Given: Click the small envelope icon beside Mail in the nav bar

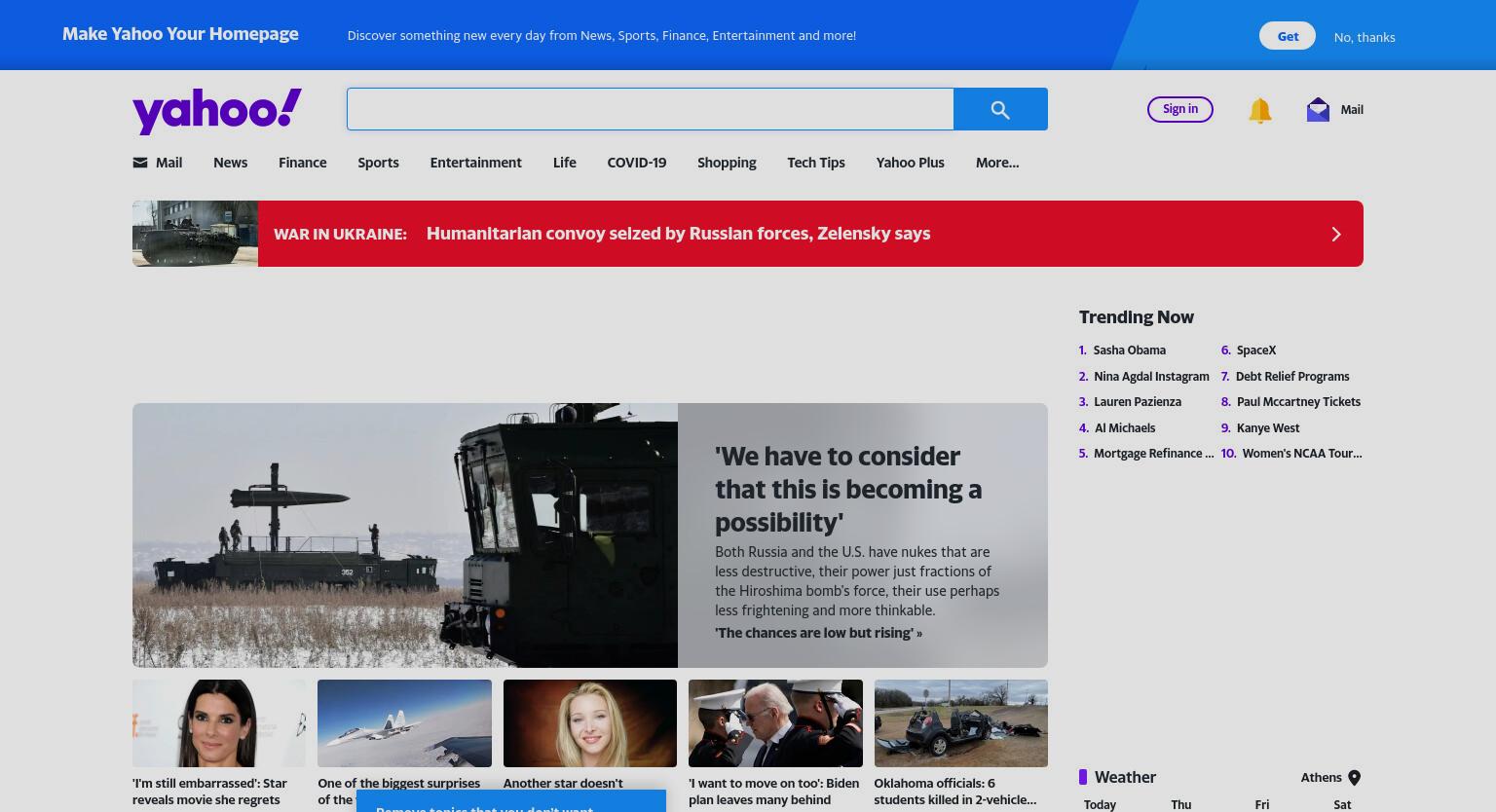Looking at the screenshot, I should point(140,163).
